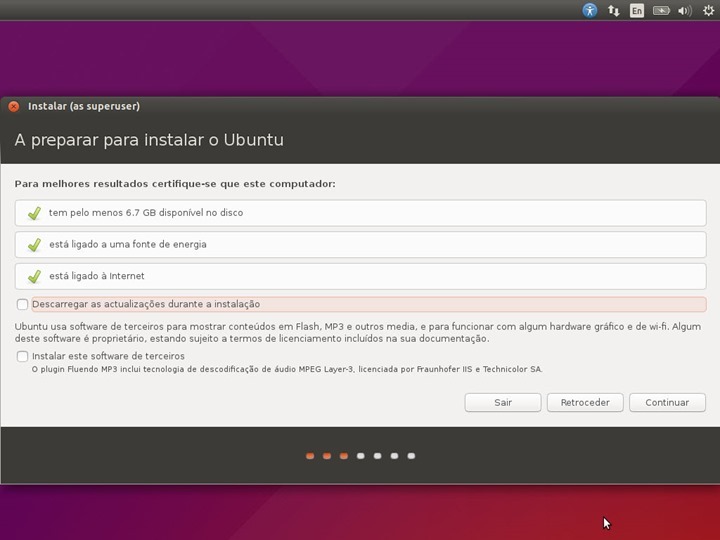Open the system settings gear menu
720x540 pixels.
(709, 11)
